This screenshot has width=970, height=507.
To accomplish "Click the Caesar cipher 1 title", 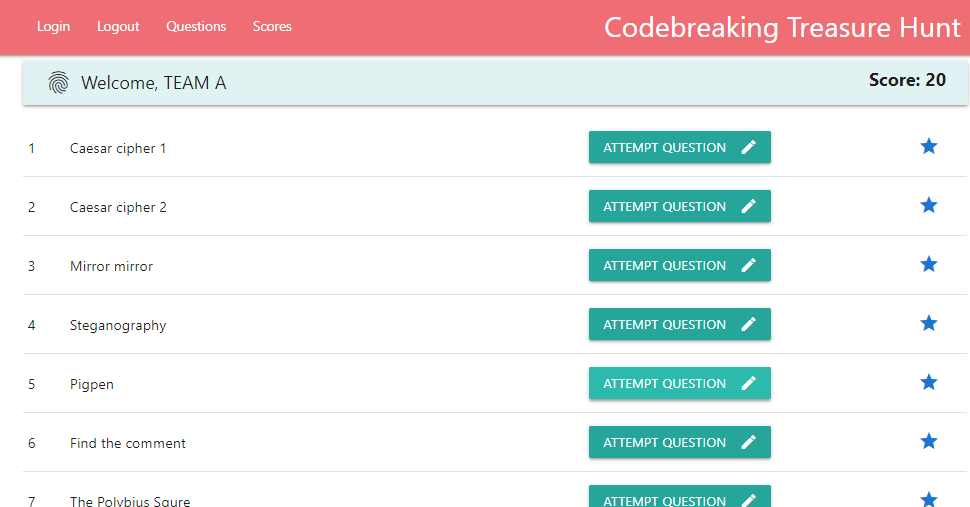I will coord(118,148).
